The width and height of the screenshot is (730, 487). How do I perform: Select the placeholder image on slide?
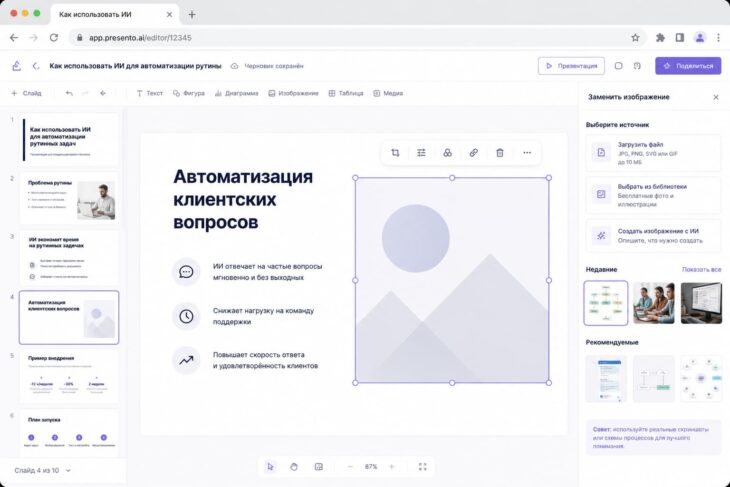click(452, 280)
